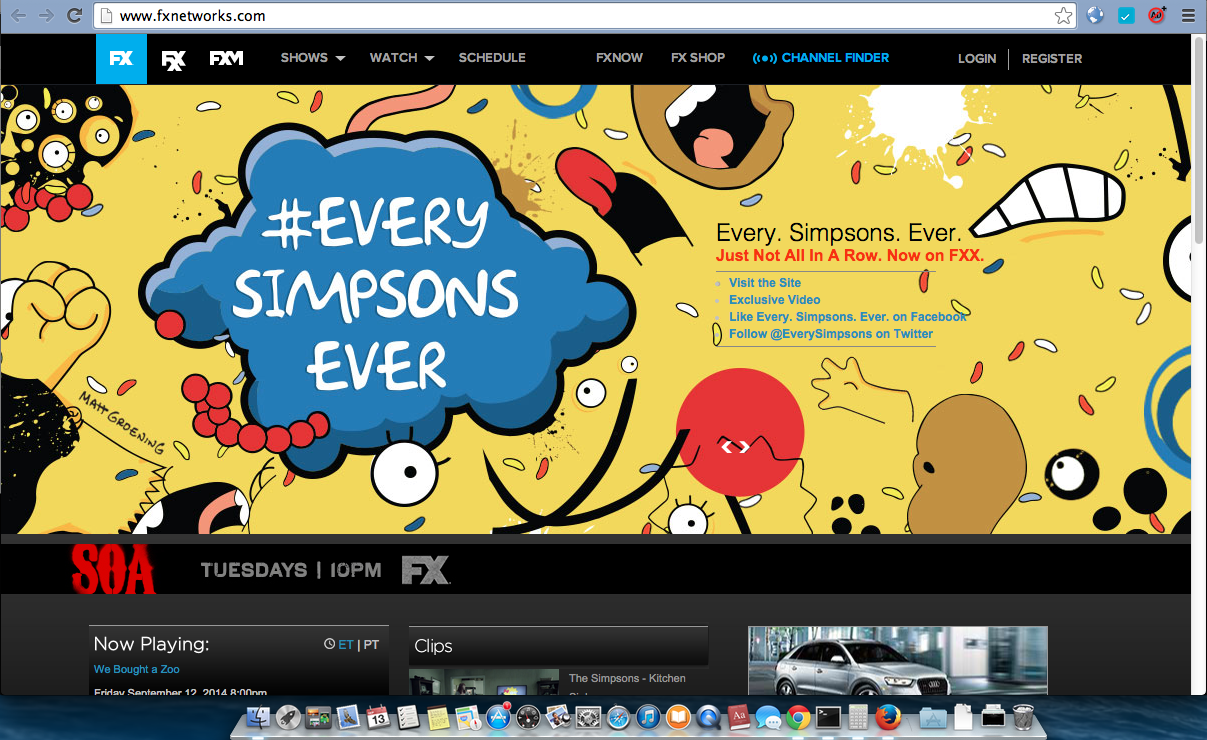1207x740 pixels.
Task: Go to FX SHOP
Action: [x=698, y=58]
